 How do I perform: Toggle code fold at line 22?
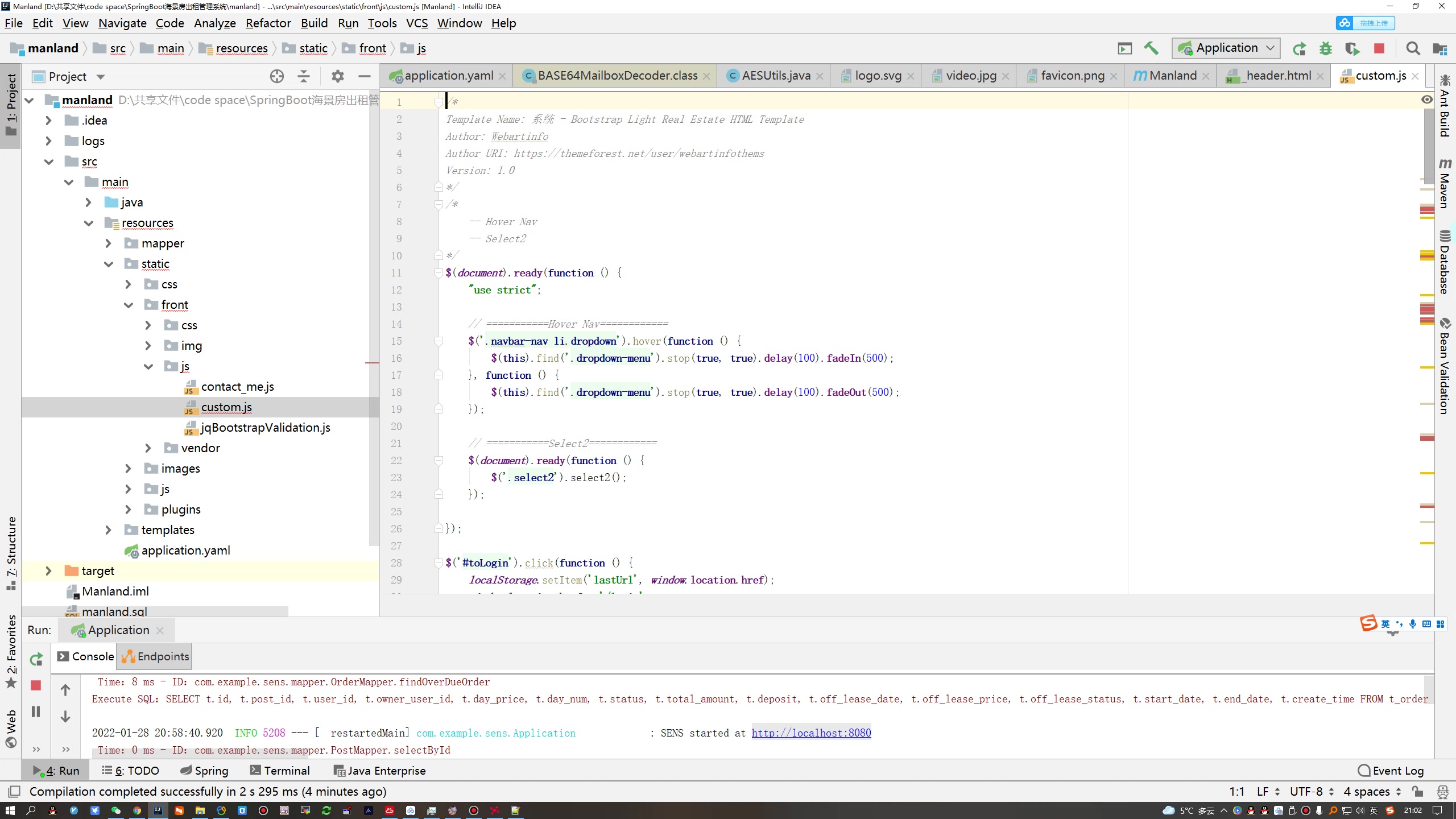tap(439, 461)
